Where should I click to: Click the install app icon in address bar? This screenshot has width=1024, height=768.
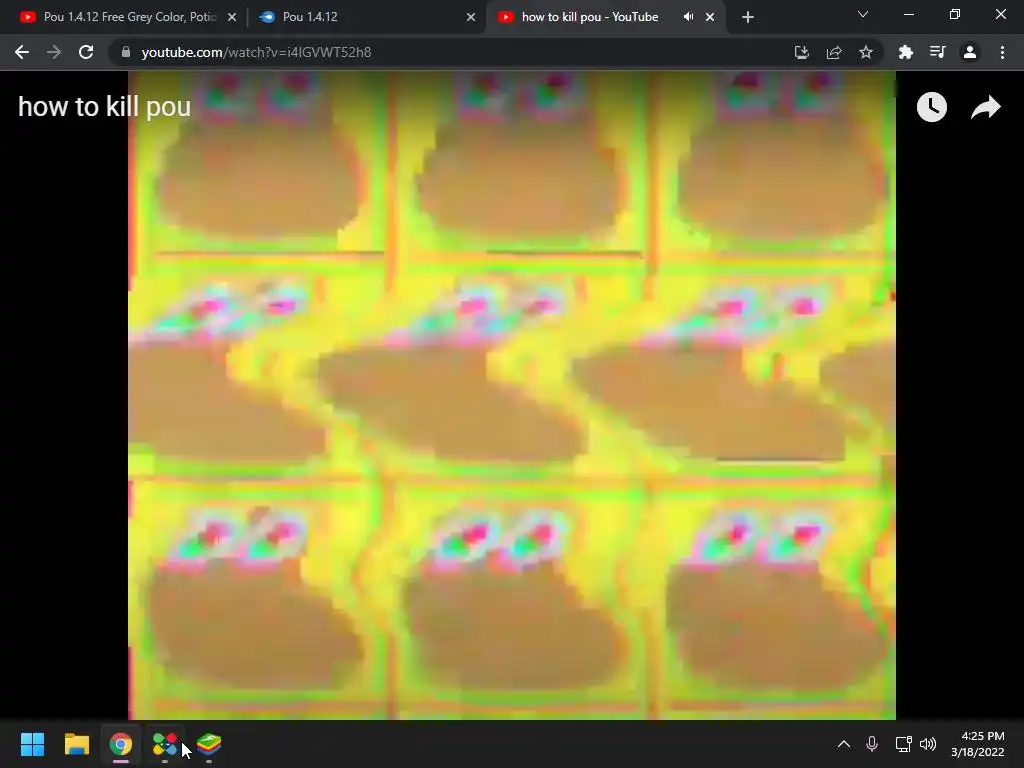point(802,52)
